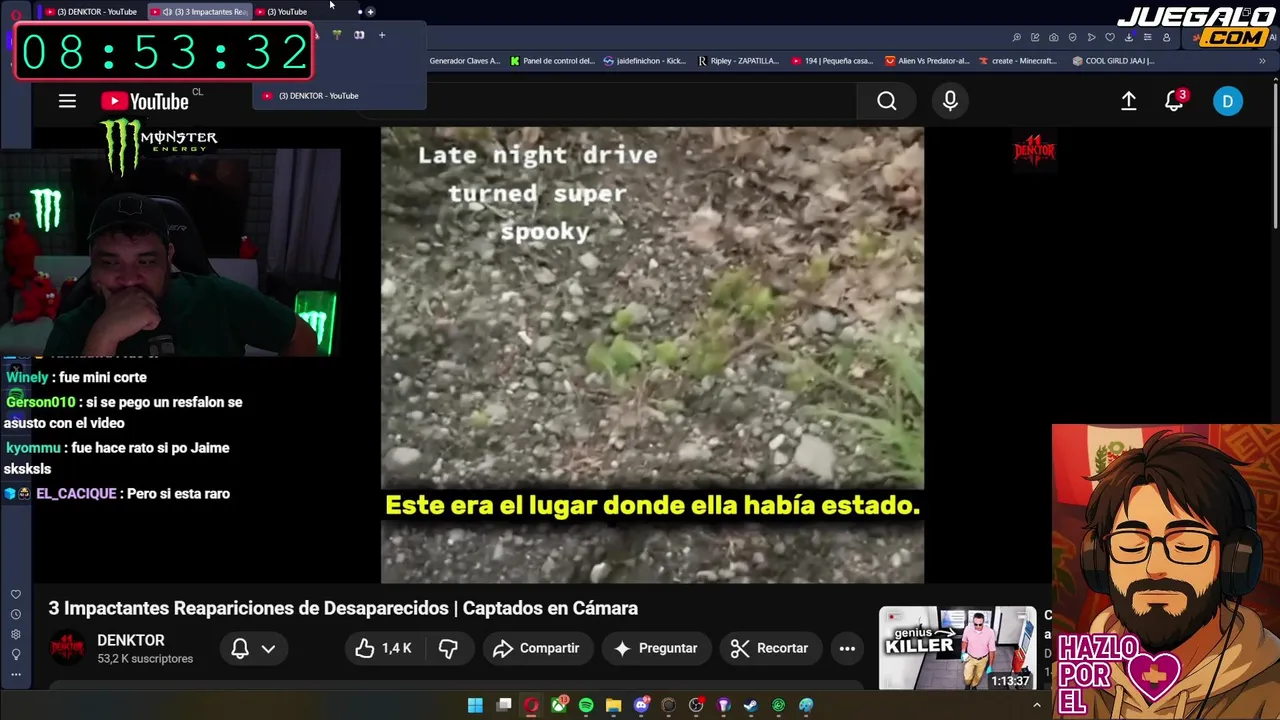Click the '53,2 K suscriptores' text

[x=145, y=659]
